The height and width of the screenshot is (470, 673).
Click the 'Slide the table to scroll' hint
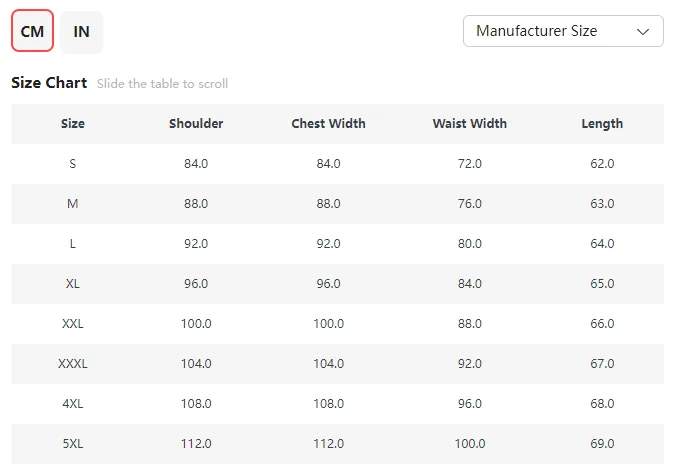click(x=162, y=84)
